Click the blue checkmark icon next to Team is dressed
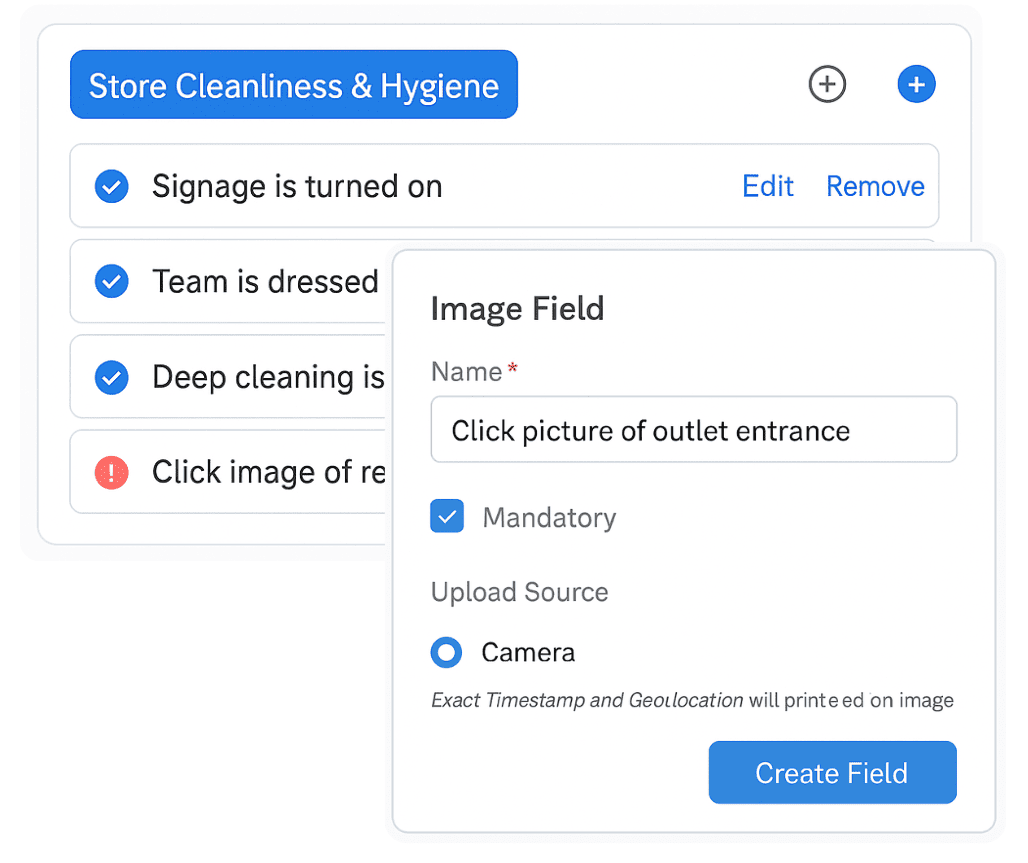Image resolution: width=1028 pixels, height=863 pixels. coord(111,282)
